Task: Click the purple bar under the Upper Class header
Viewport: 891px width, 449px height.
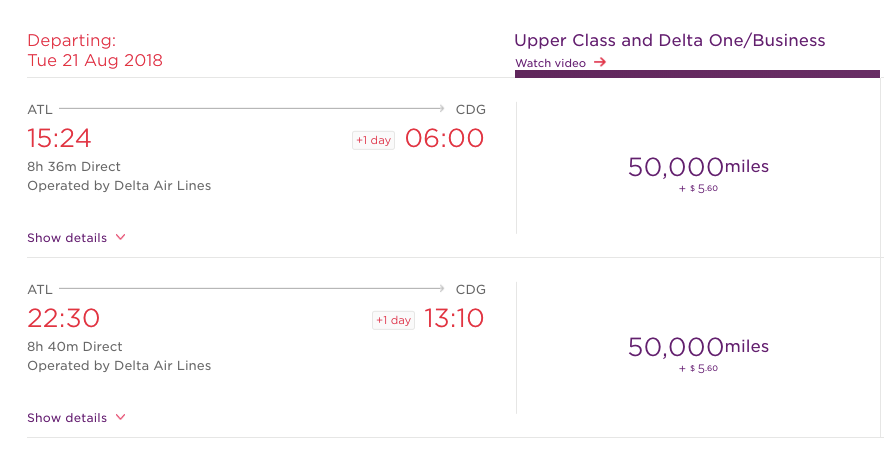Action: (697, 74)
